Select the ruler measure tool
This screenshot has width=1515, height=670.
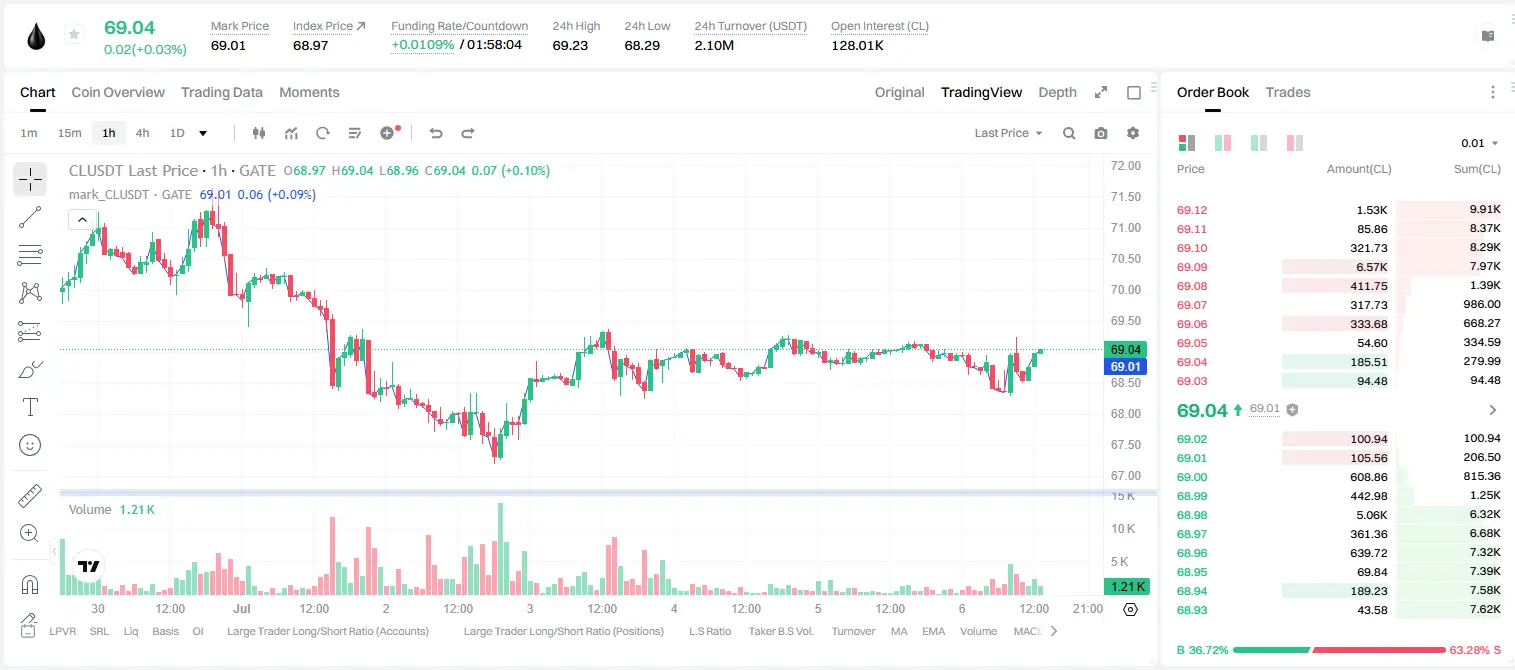pos(30,496)
